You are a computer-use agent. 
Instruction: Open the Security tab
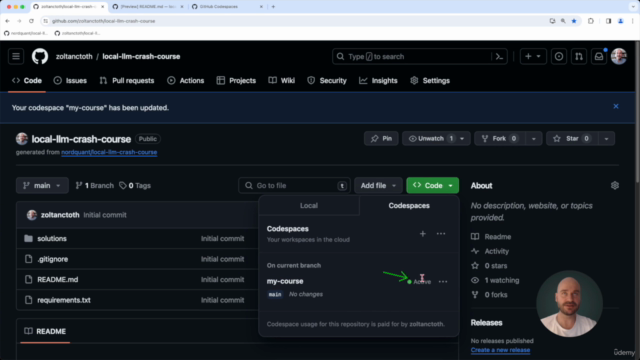click(327, 81)
